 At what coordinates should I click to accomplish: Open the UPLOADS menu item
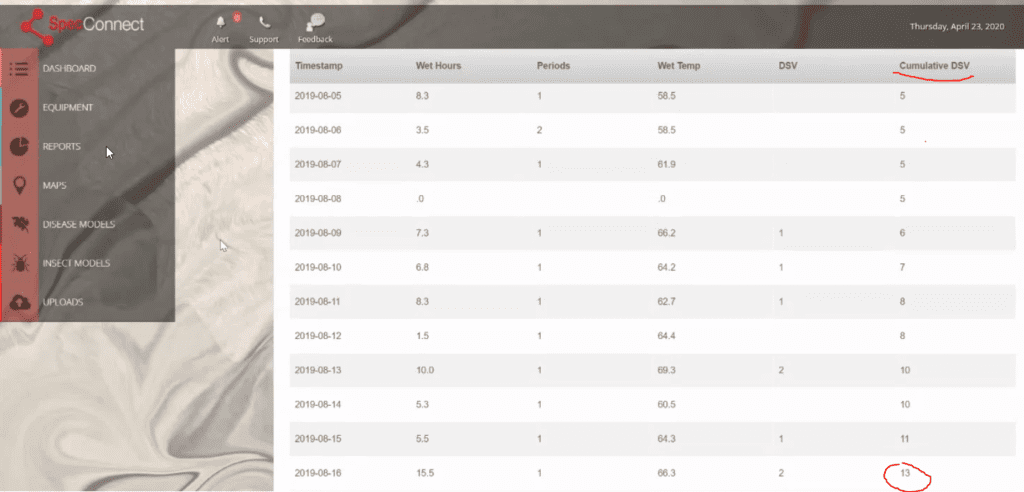(63, 303)
